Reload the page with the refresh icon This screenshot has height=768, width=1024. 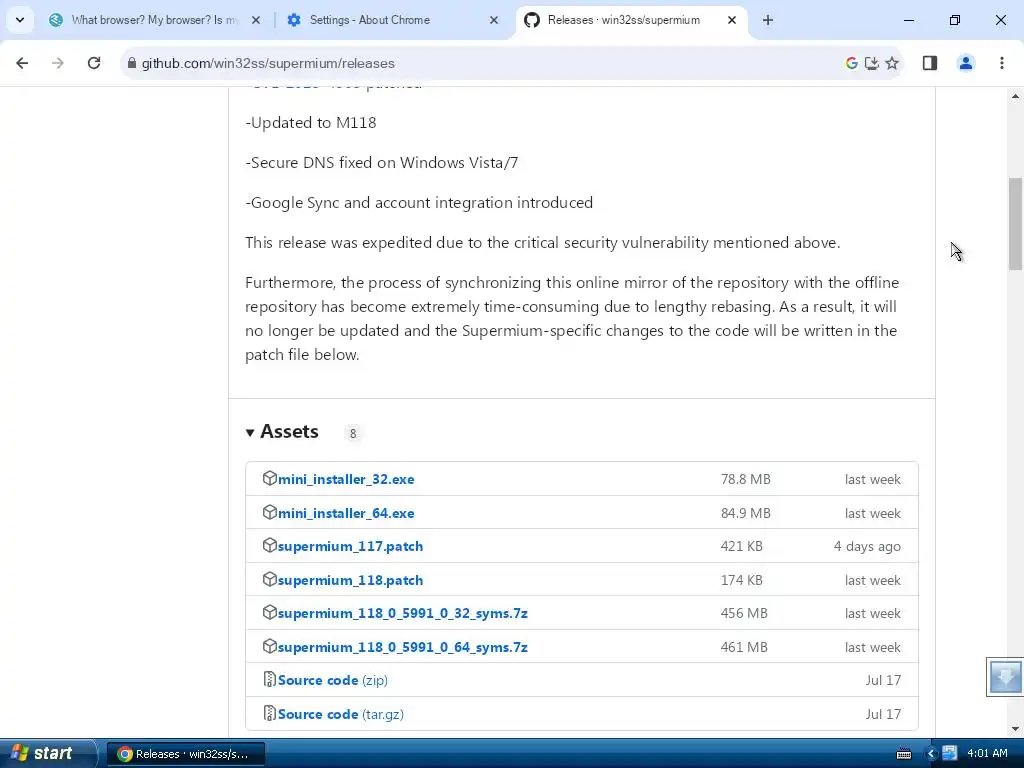point(94,63)
